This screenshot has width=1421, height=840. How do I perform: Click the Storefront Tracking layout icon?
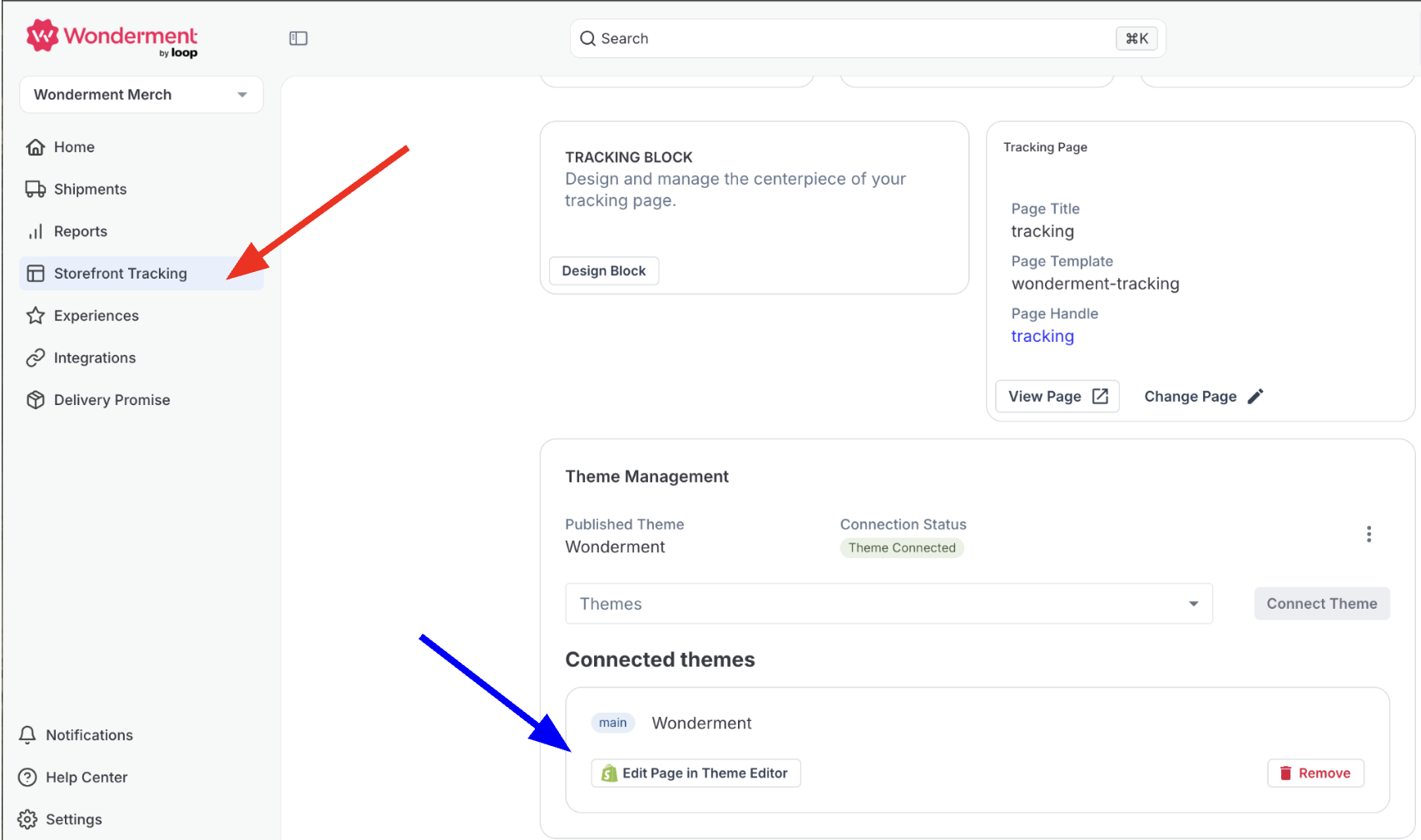point(35,274)
